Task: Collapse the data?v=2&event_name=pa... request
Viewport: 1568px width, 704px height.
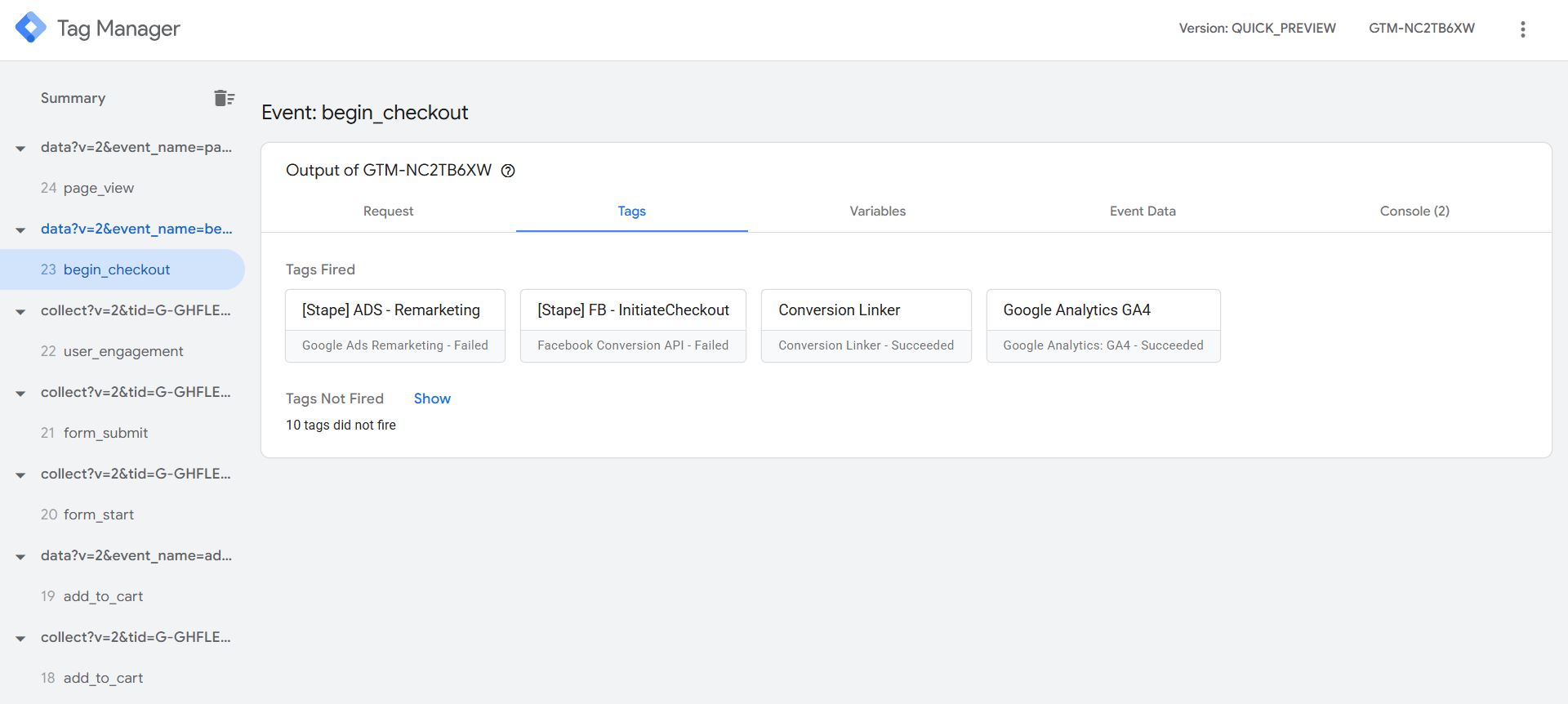Action: coord(20,149)
